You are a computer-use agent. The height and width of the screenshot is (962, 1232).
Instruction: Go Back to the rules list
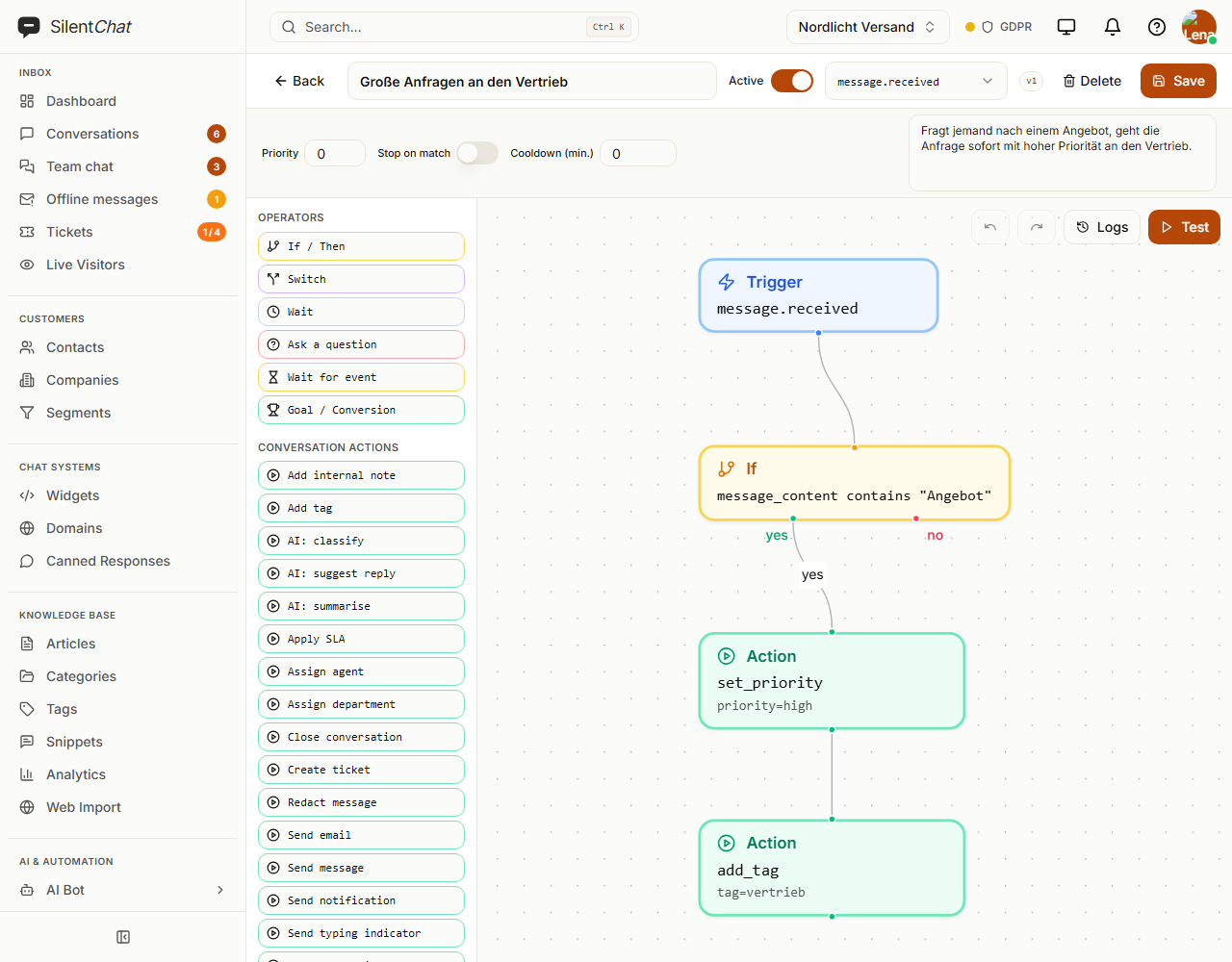(299, 81)
